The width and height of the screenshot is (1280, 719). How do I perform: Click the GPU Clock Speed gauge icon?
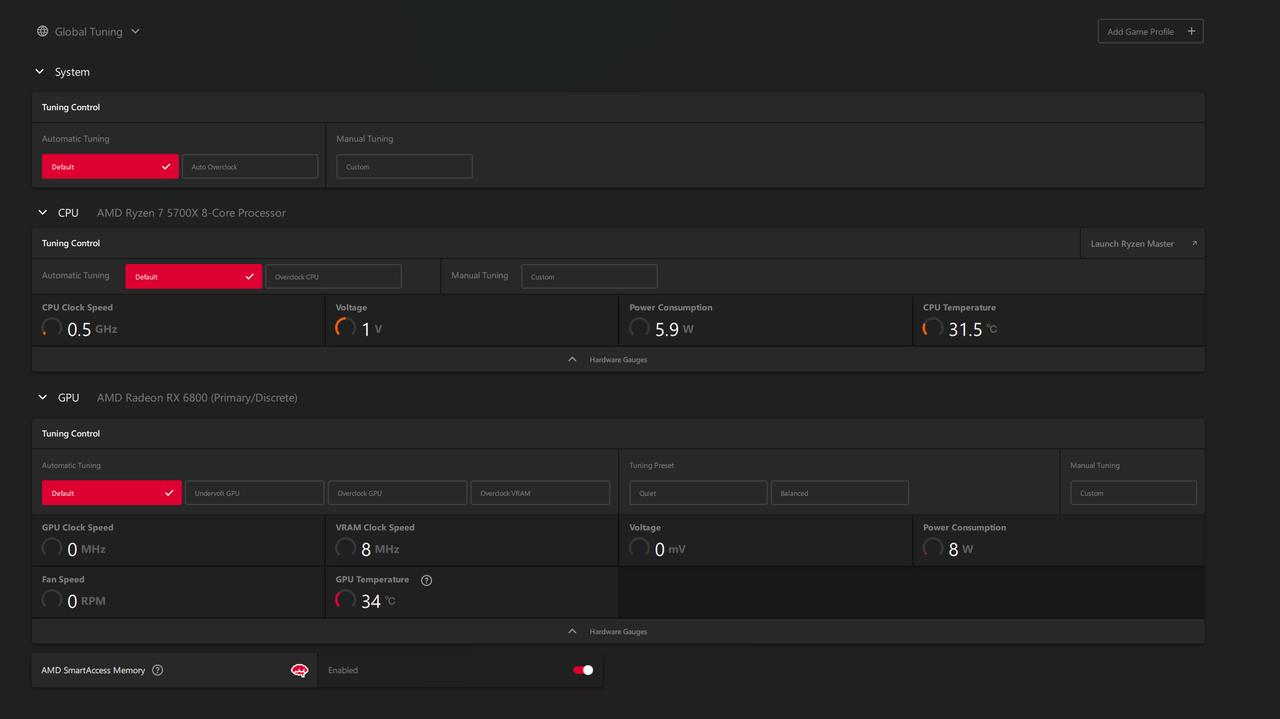pyautogui.click(x=52, y=548)
